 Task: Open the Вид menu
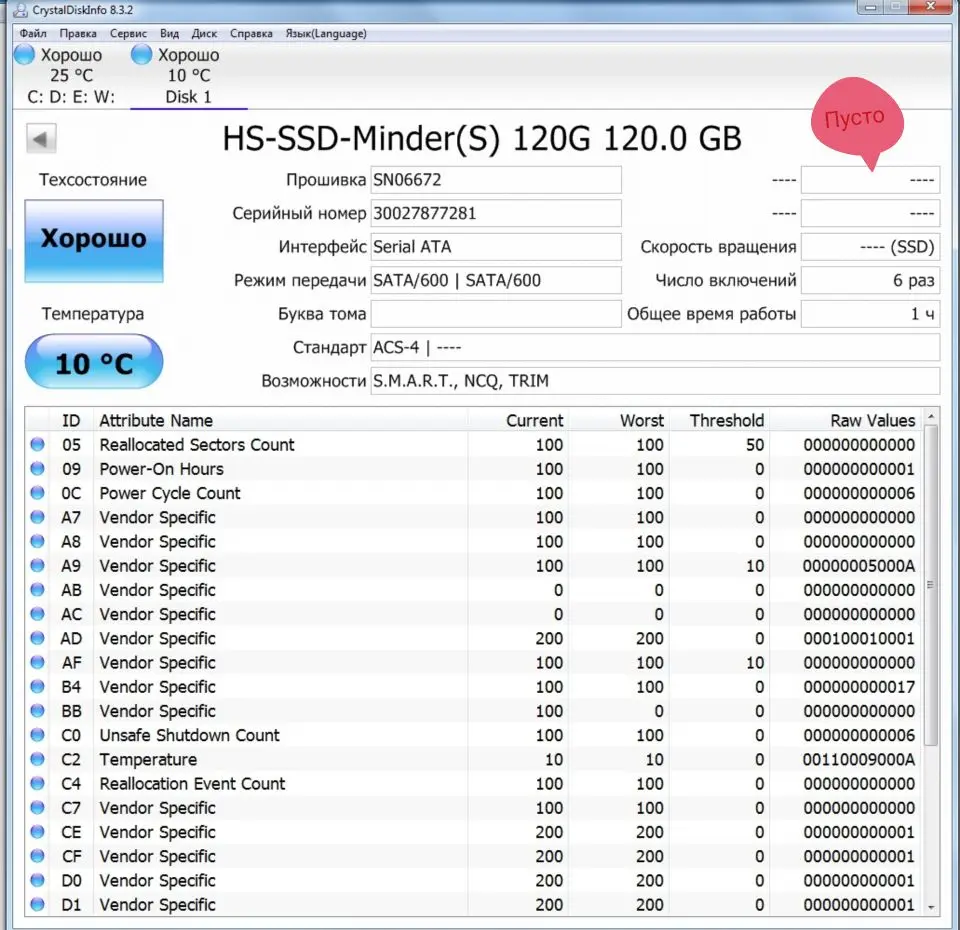[169, 33]
